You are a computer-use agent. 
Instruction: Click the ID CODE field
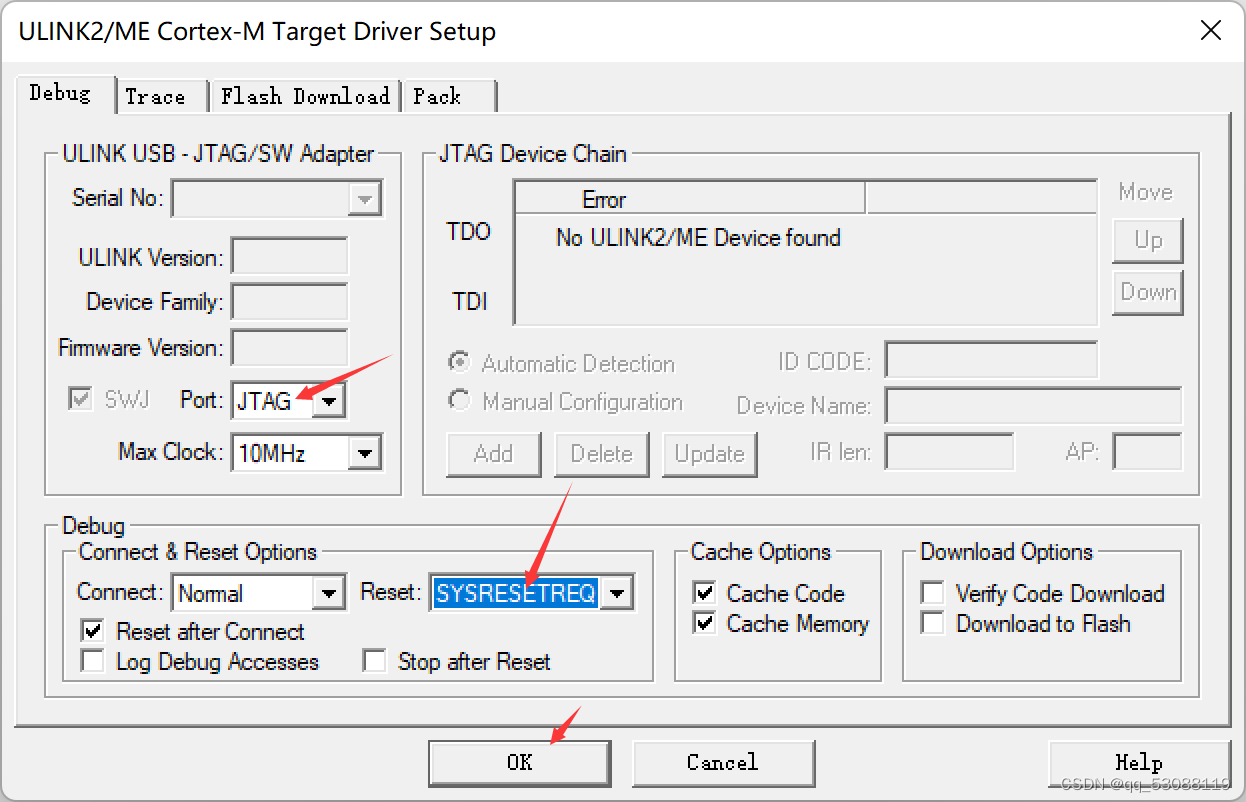(991, 360)
